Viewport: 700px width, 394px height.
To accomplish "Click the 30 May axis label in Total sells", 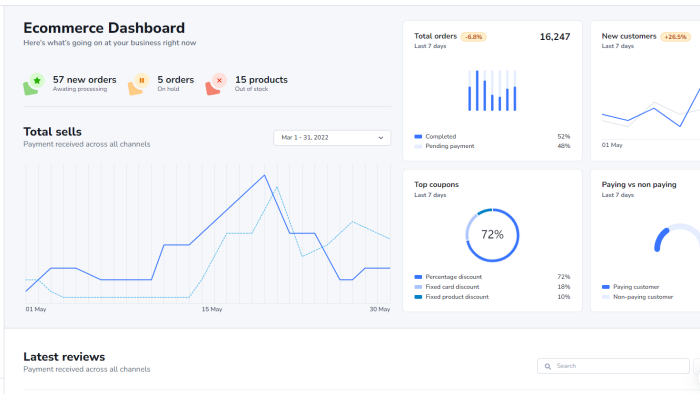I will click(380, 309).
